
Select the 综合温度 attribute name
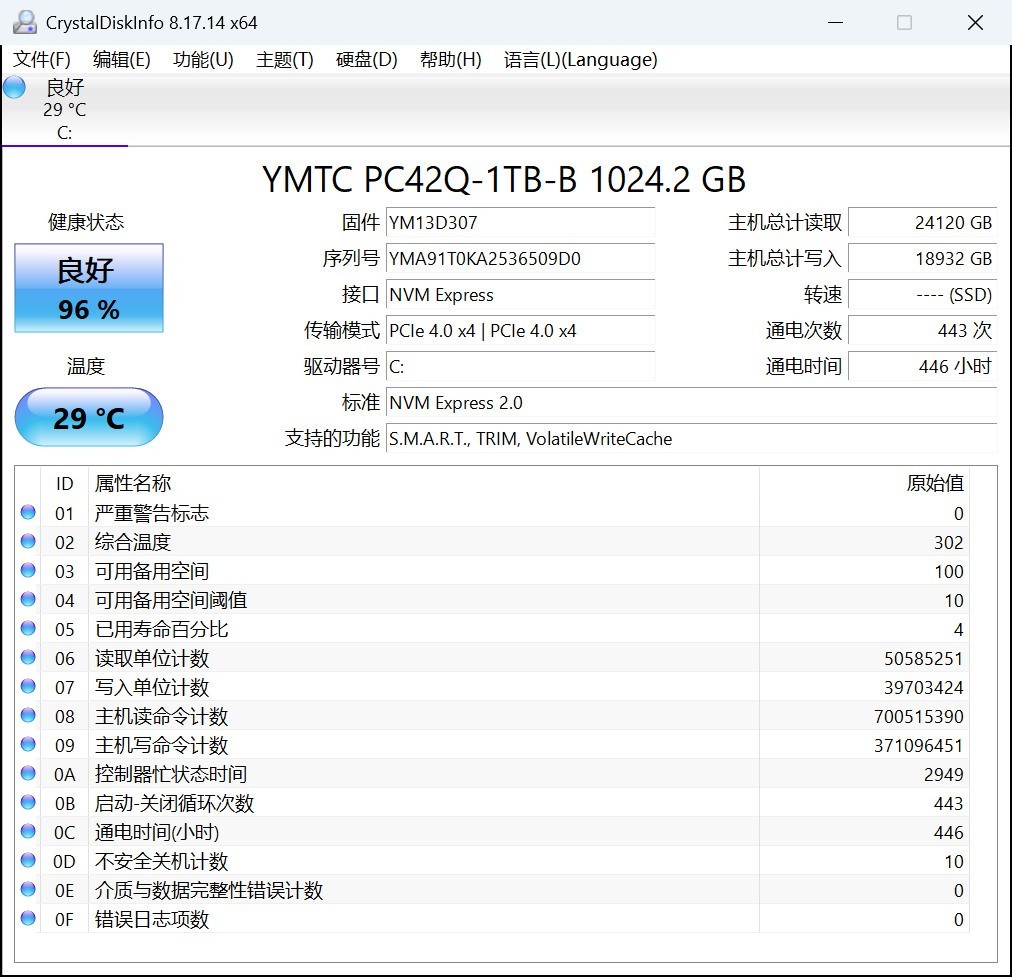(x=132, y=543)
